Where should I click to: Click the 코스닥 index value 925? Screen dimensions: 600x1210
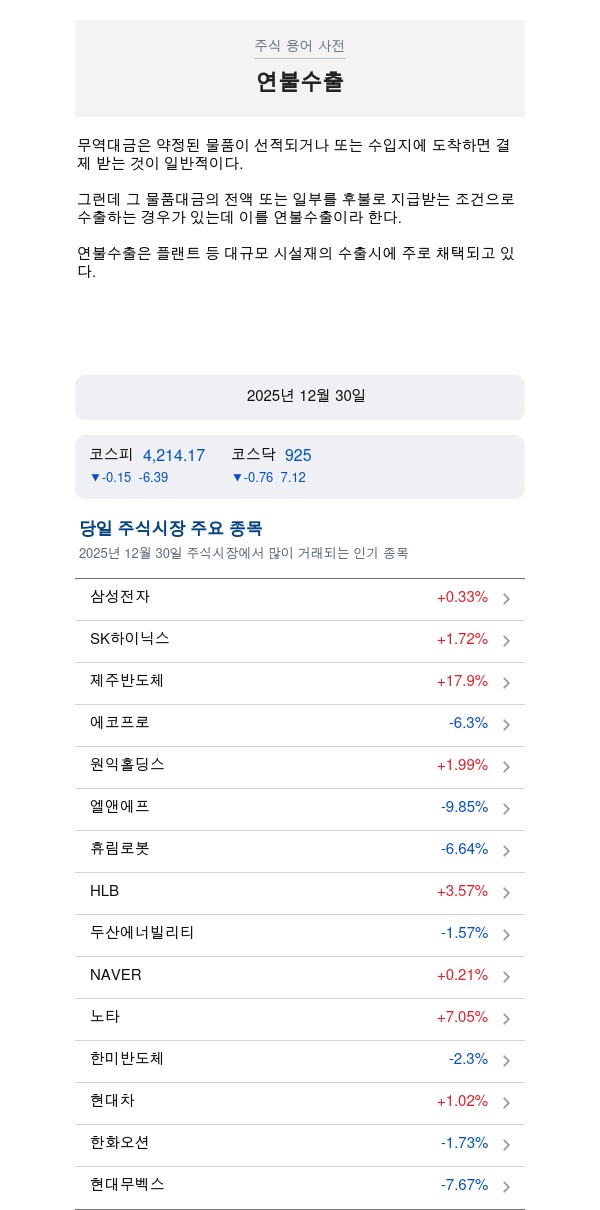298,455
